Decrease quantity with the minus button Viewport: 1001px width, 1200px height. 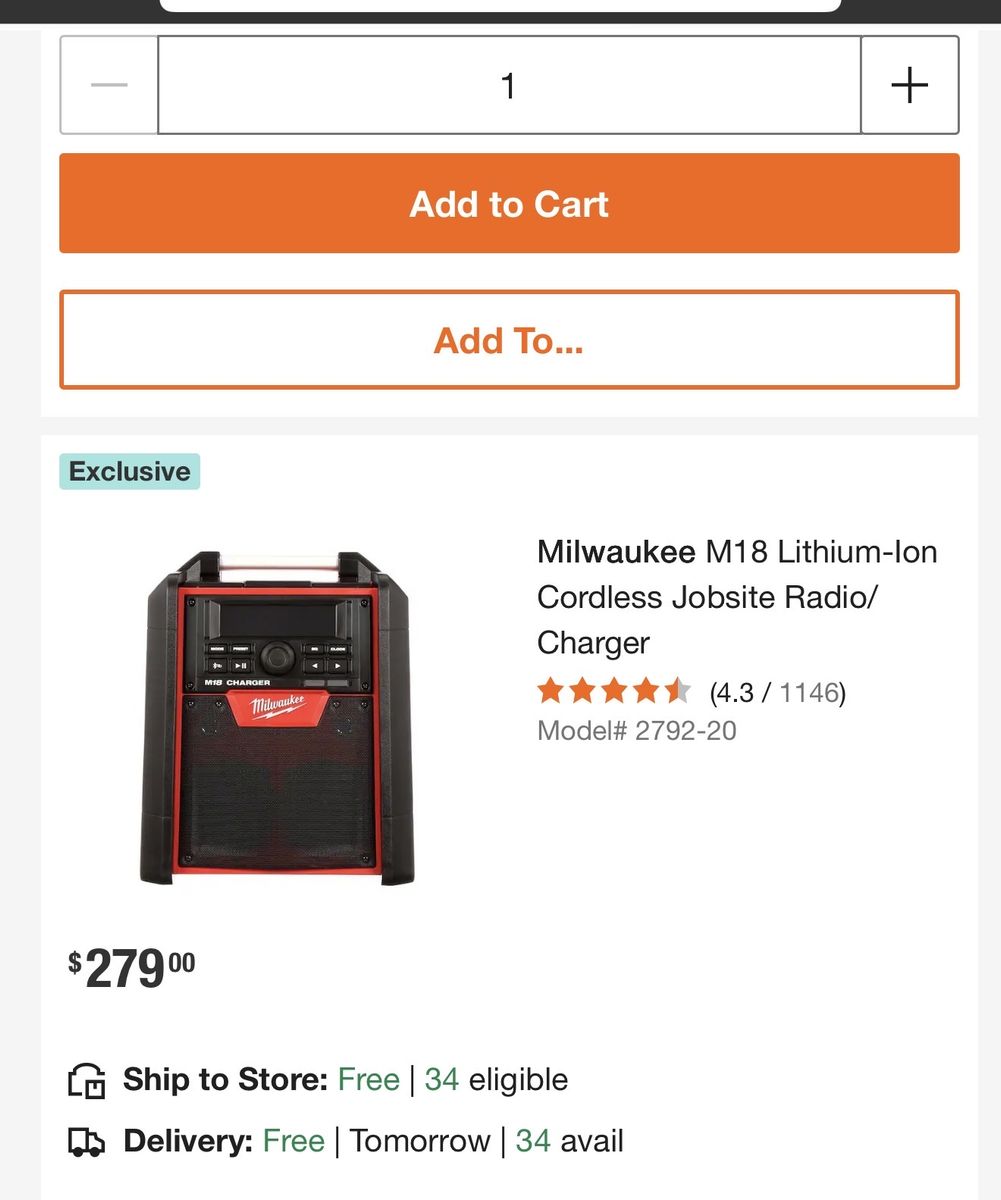click(109, 85)
